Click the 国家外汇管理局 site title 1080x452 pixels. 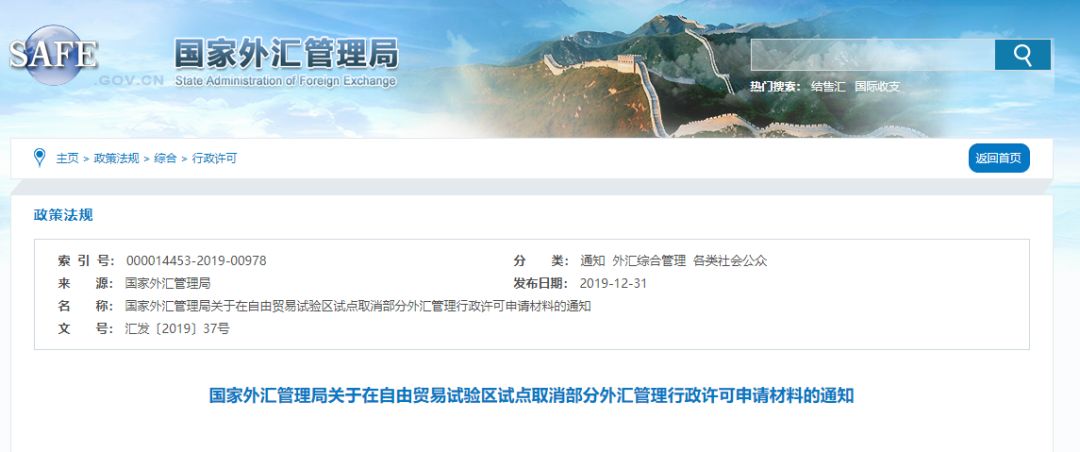(286, 54)
